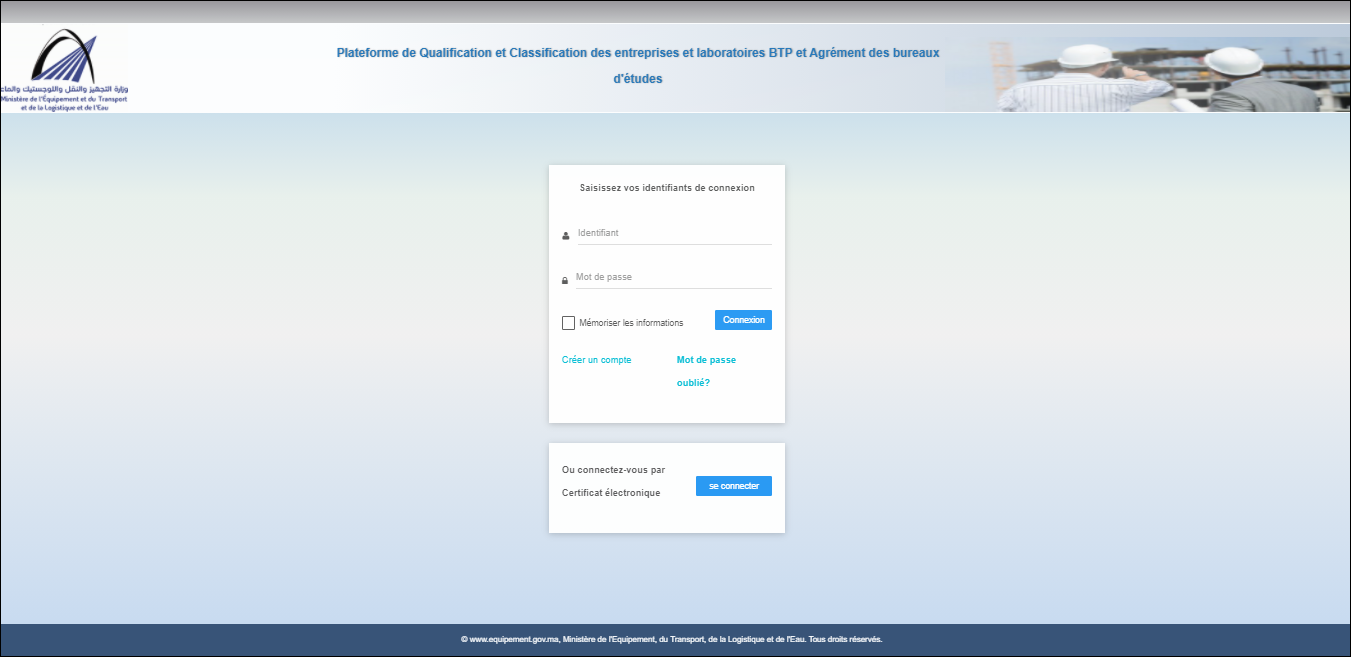Click the footer copyright text

pos(672,639)
